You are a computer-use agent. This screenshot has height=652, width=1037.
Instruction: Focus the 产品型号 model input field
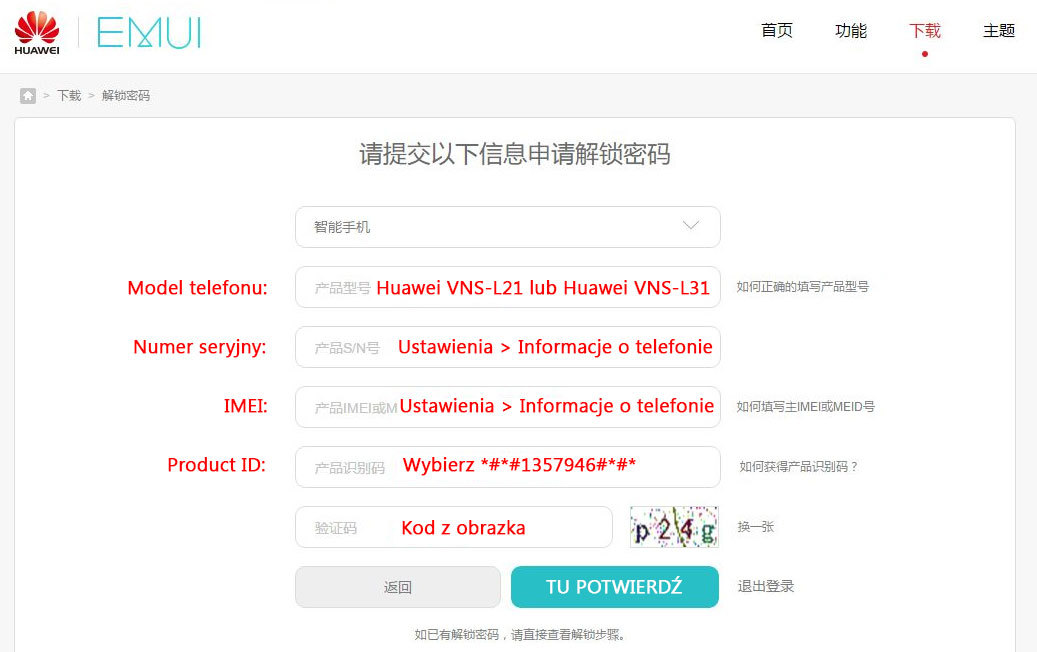tap(507, 287)
